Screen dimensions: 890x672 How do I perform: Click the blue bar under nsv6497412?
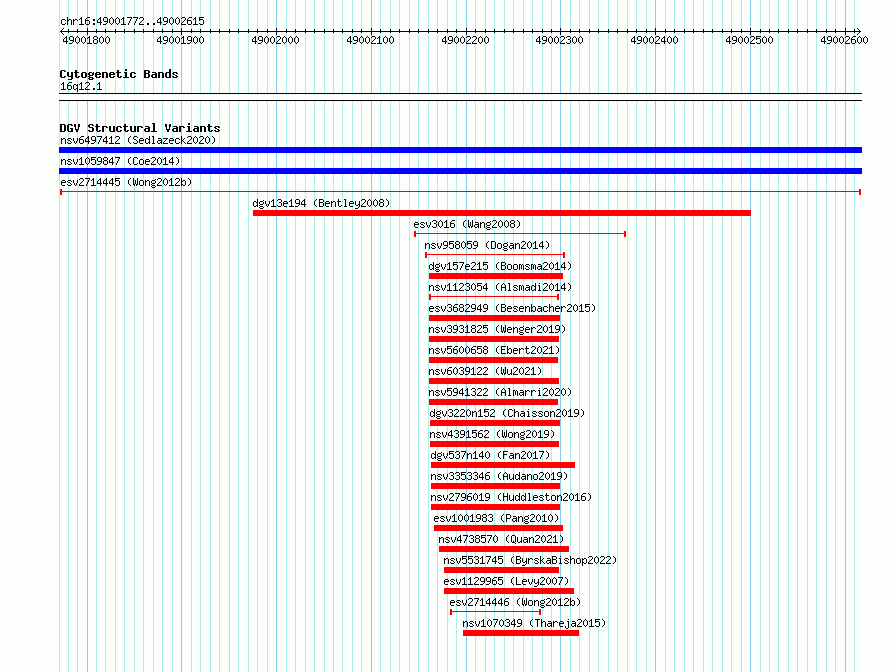[x=460, y=150]
